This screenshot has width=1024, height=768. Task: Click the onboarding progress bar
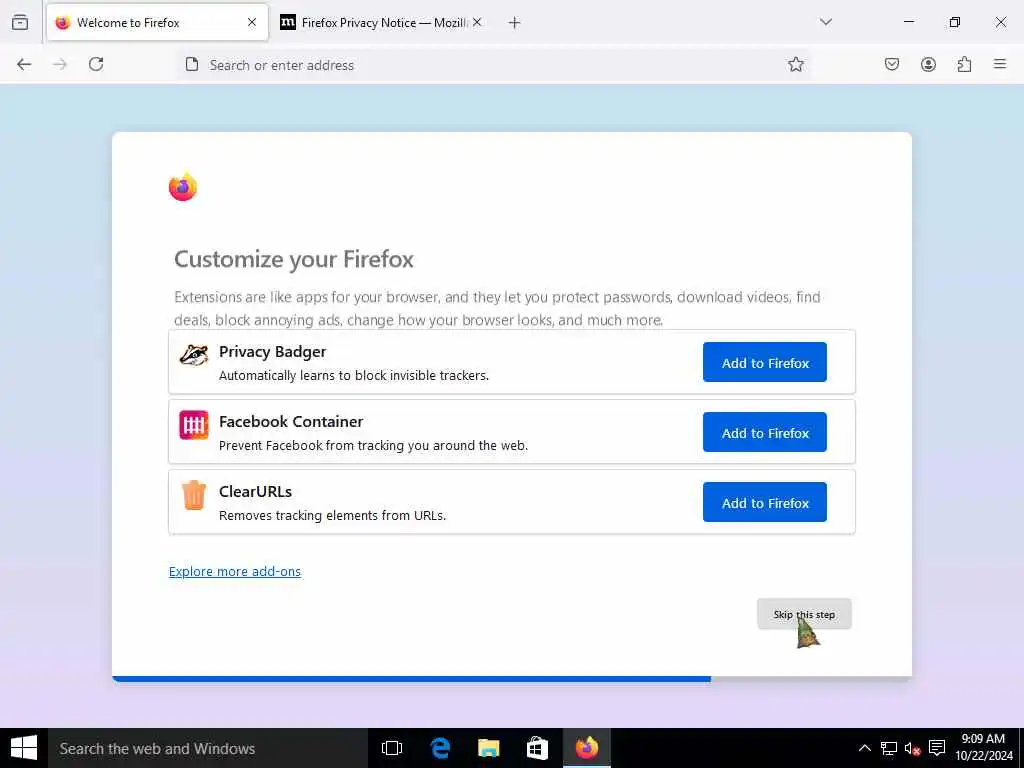[512, 679]
